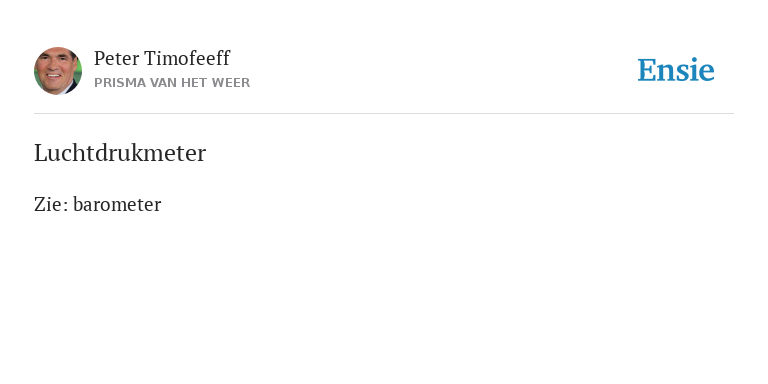Click the letter E of Ensie logo
This screenshot has width=768, height=384.
[x=647, y=70]
